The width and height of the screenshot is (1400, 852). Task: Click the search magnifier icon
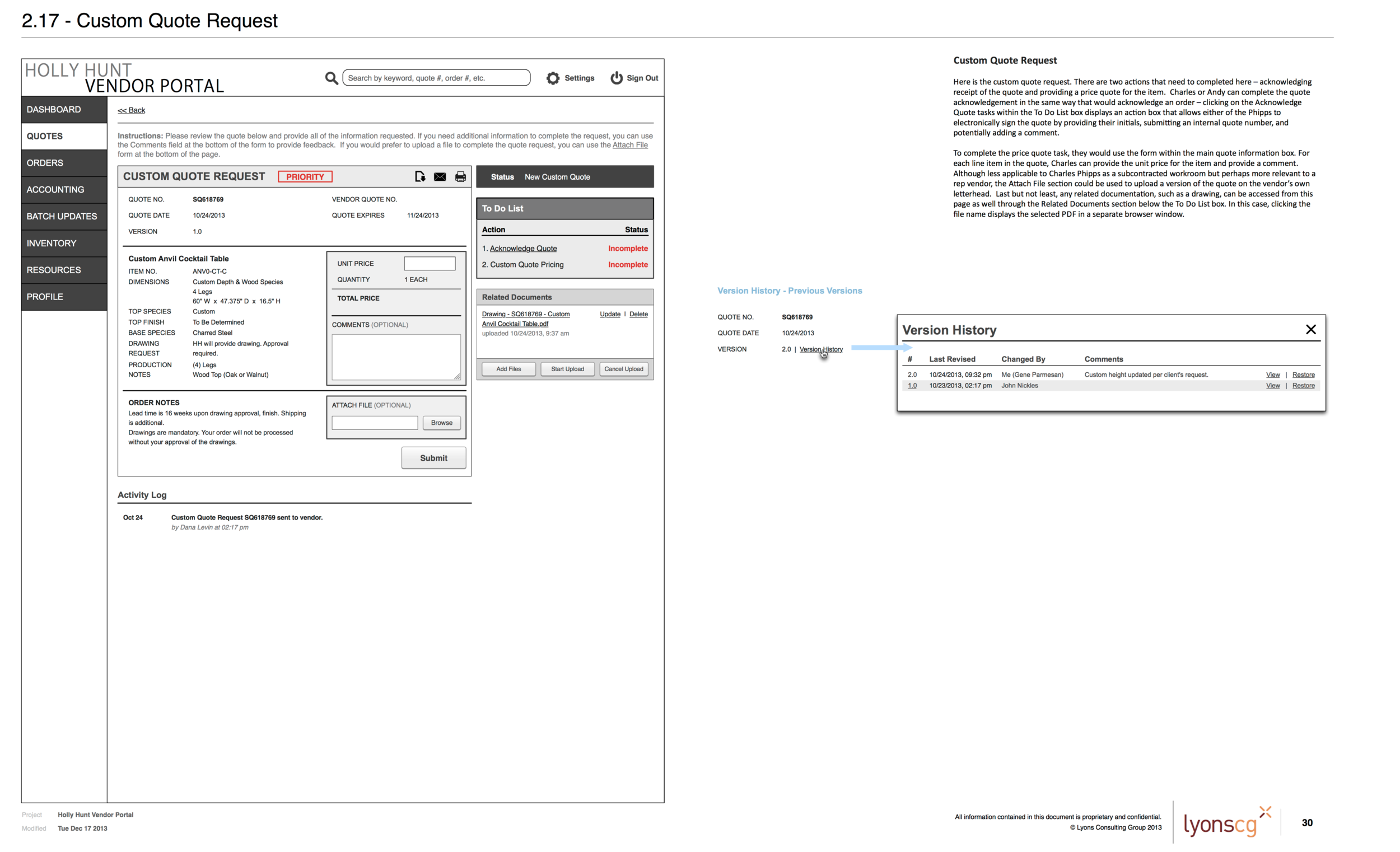point(332,78)
